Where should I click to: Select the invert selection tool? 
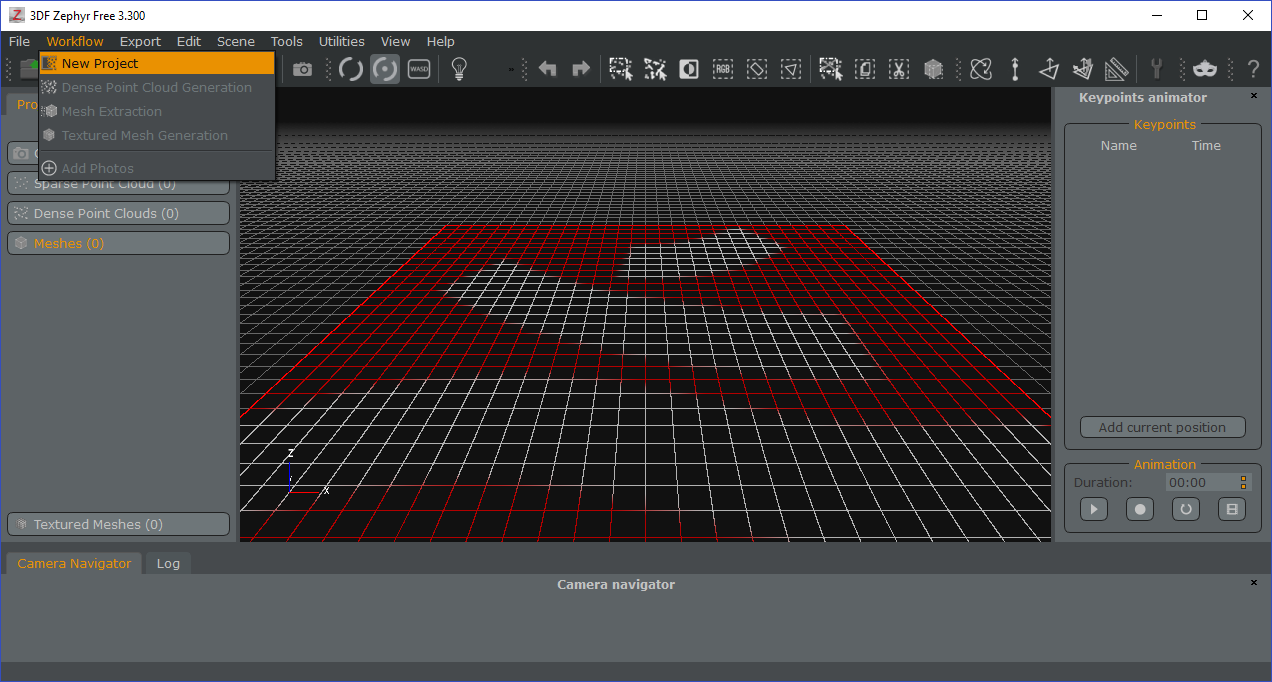(x=830, y=69)
